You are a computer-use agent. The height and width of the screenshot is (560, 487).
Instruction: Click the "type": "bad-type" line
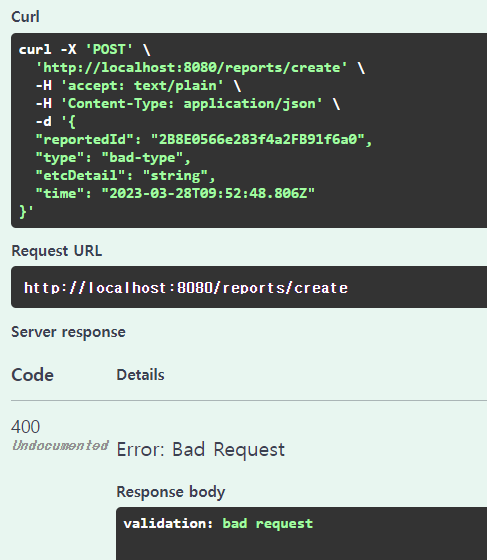113,158
